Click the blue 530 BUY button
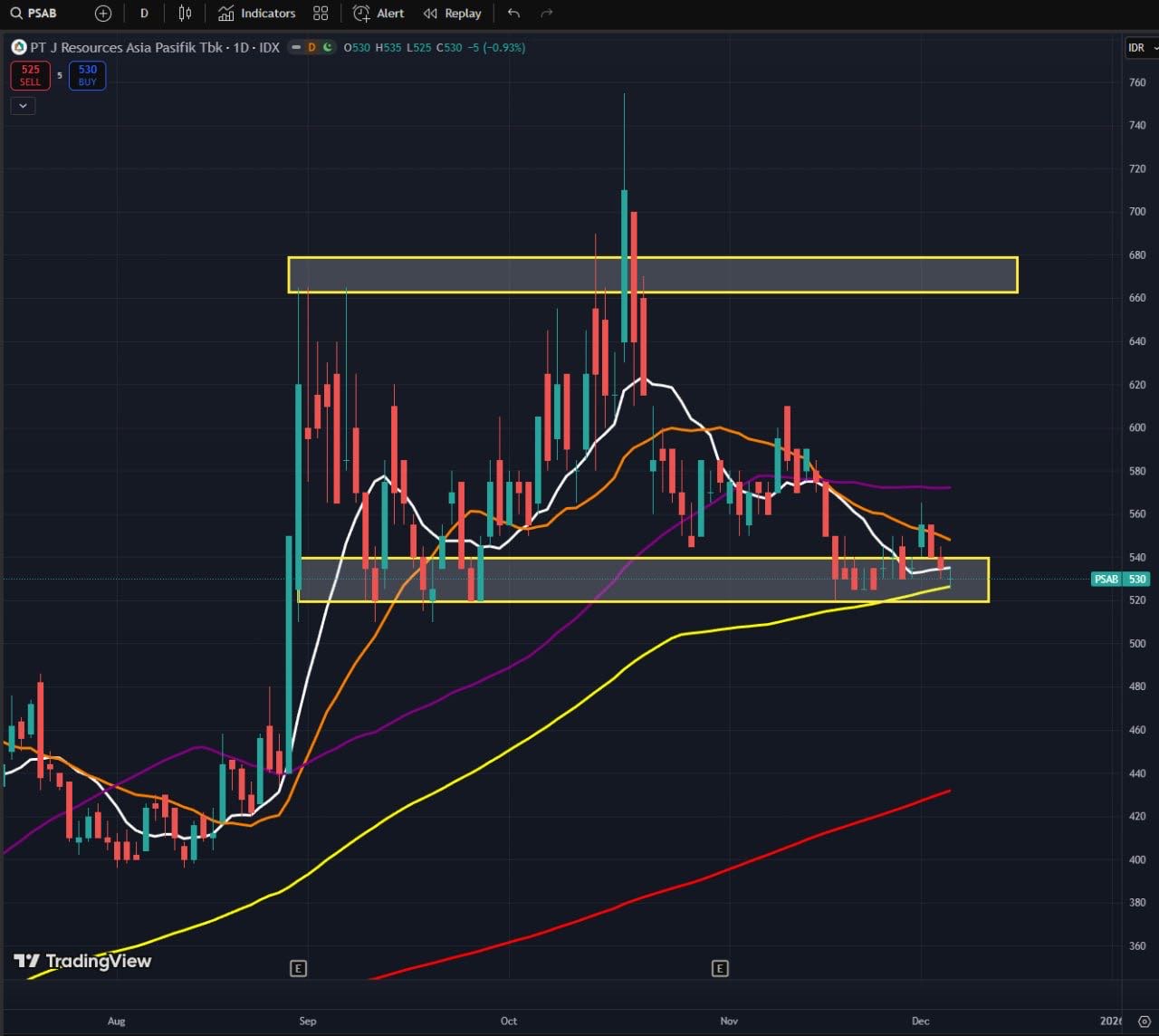Viewport: 1159px width, 1036px height. pos(87,75)
